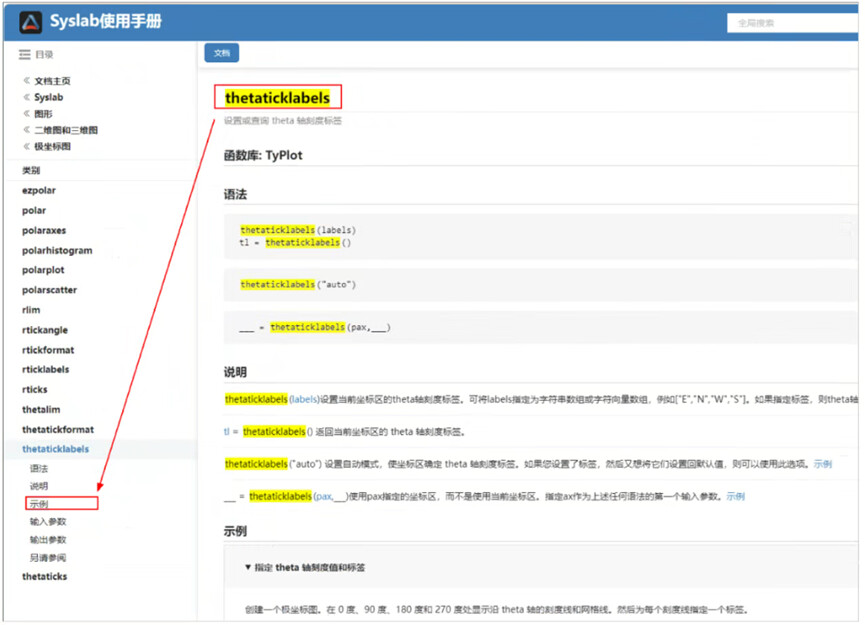Open thetalim in the sidebar

(x=41, y=409)
